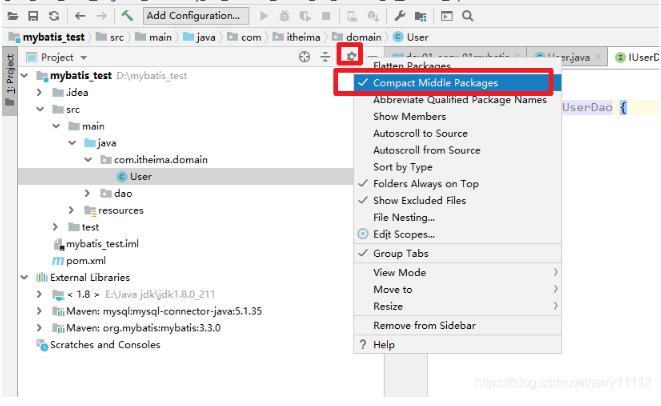
Task: Click the Synchronize refresh toolbar icon
Action: (x=54, y=16)
